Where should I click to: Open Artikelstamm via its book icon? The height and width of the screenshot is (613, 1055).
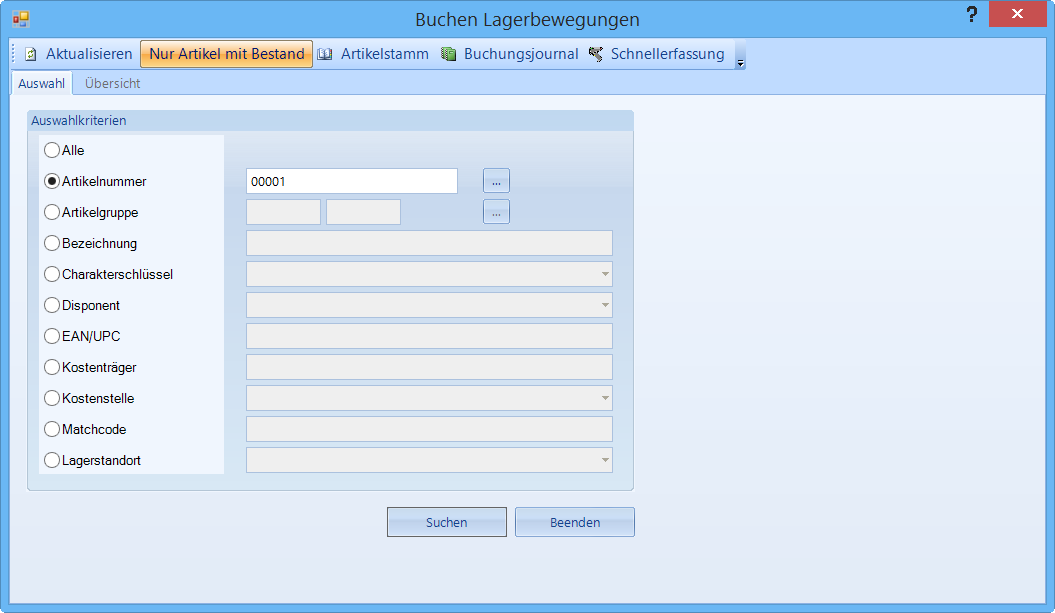click(325, 54)
